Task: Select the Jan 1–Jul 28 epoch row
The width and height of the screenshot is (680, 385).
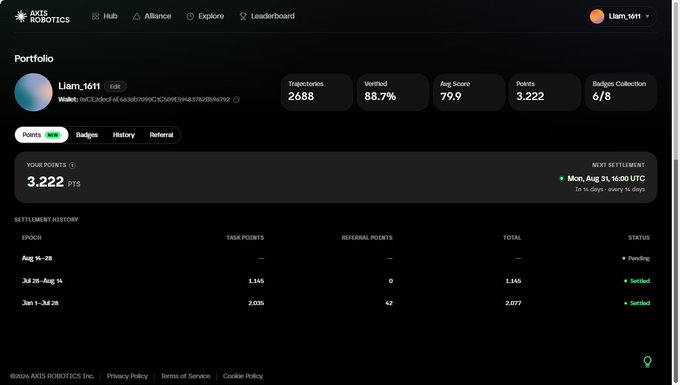Action: pyautogui.click(x=336, y=303)
